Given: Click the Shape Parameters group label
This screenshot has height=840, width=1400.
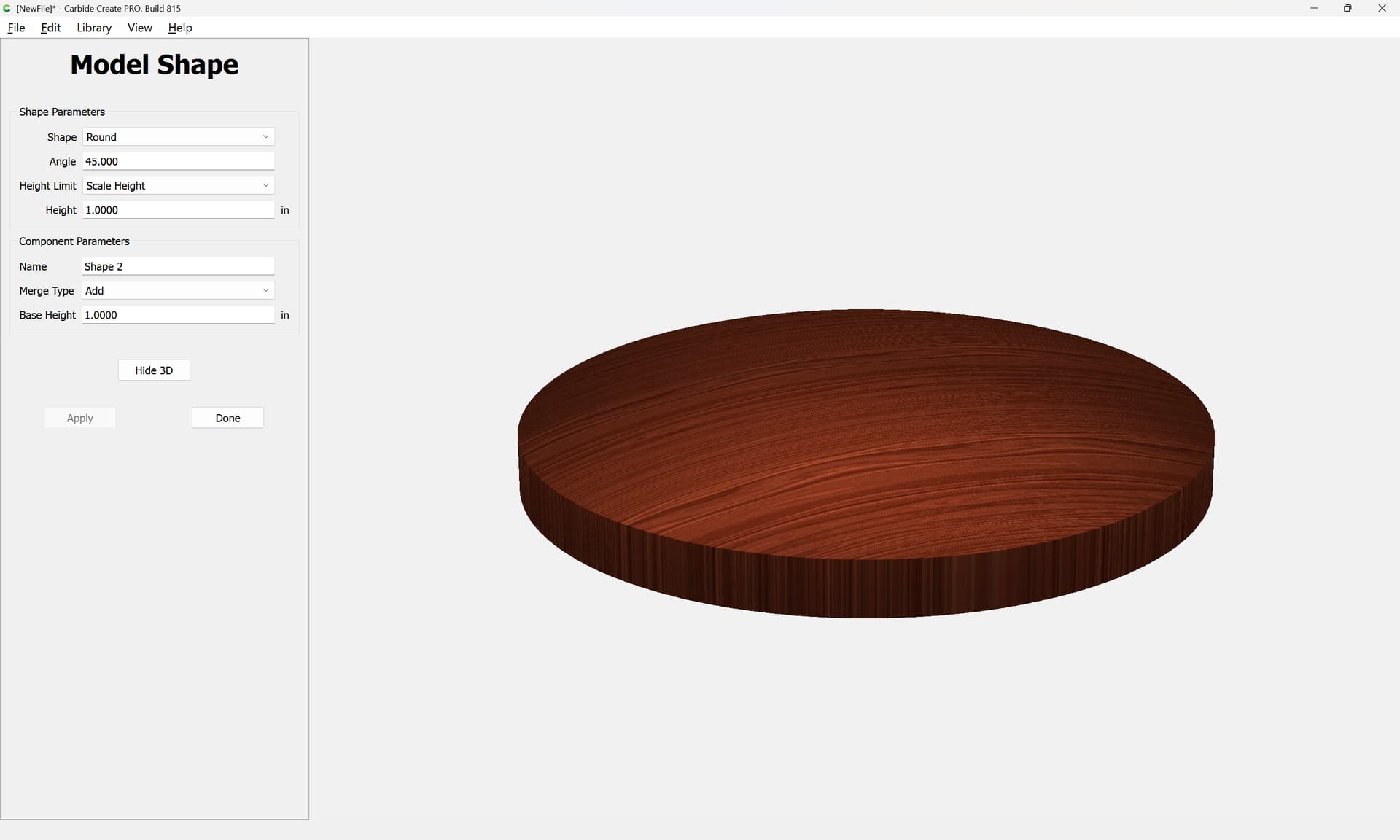Looking at the screenshot, I should [62, 112].
